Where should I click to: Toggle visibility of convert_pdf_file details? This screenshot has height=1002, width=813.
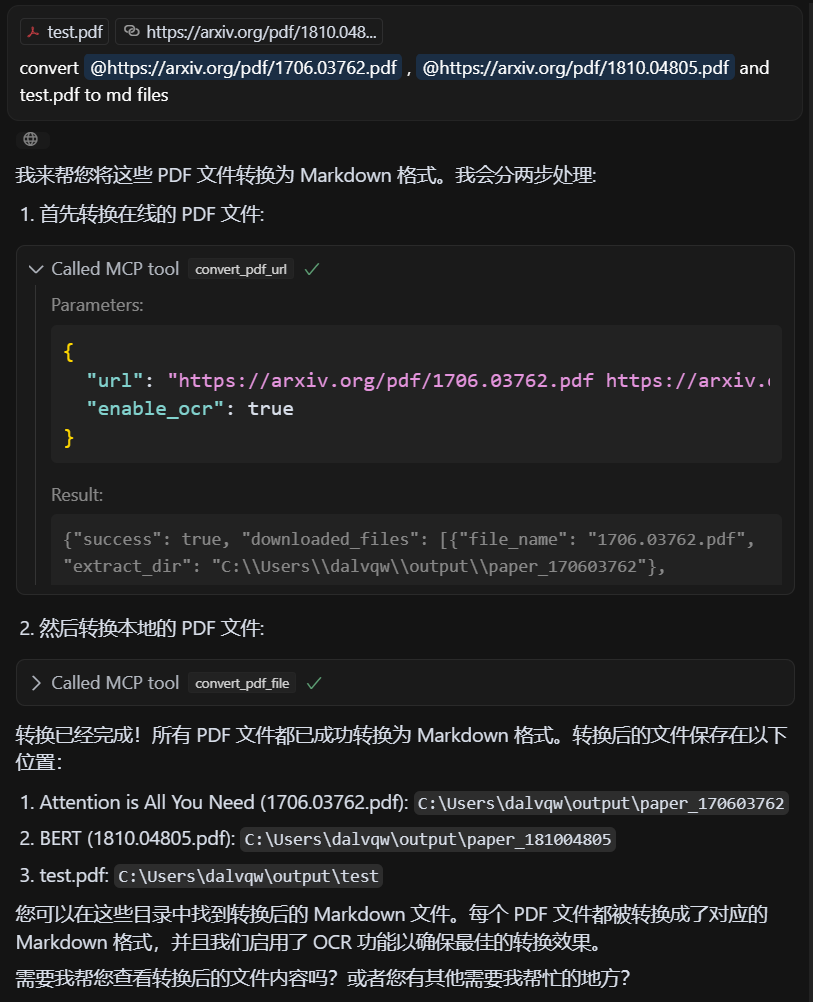[x=36, y=682]
